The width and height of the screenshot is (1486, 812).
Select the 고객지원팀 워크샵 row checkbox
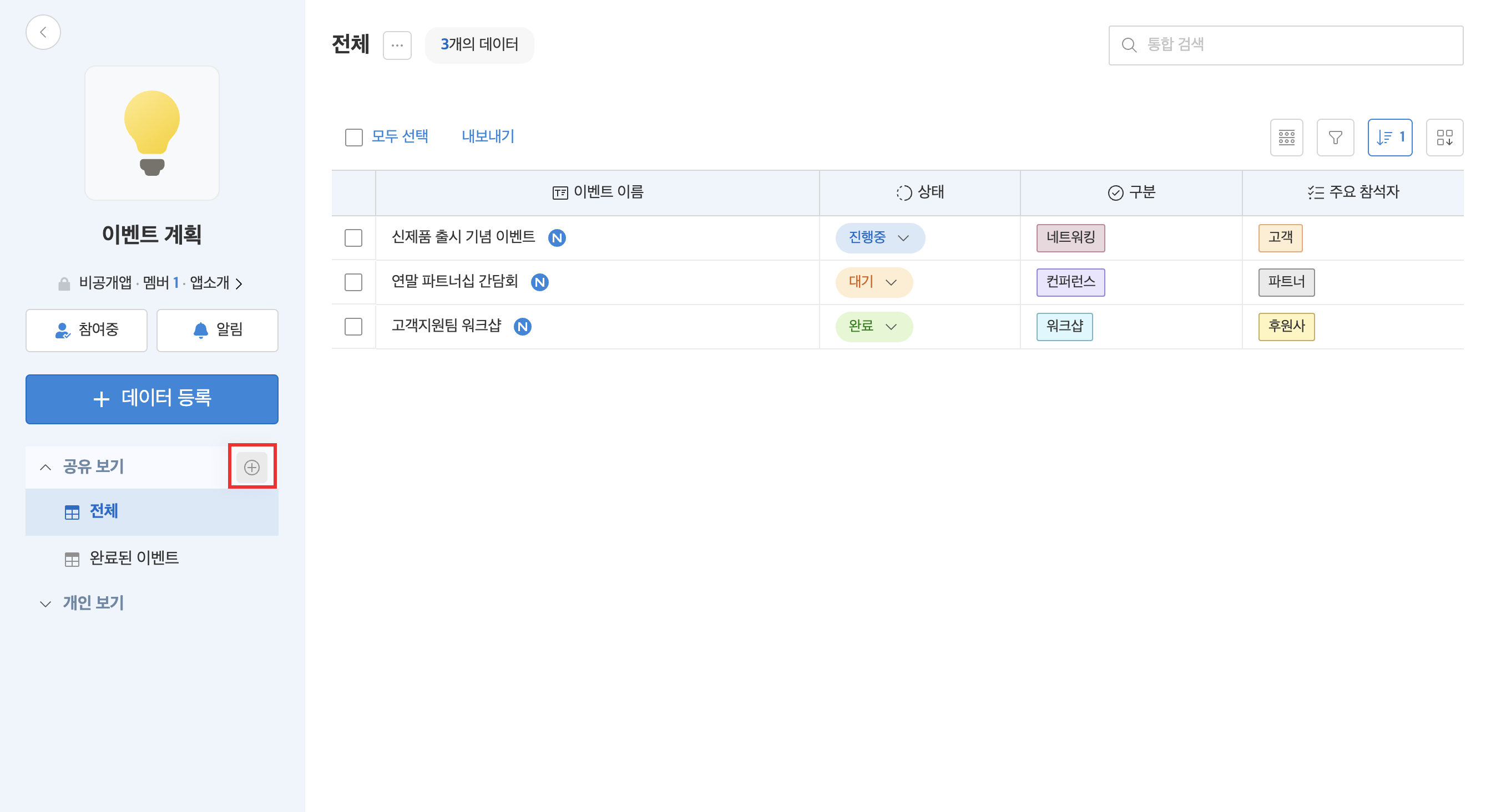[353, 327]
